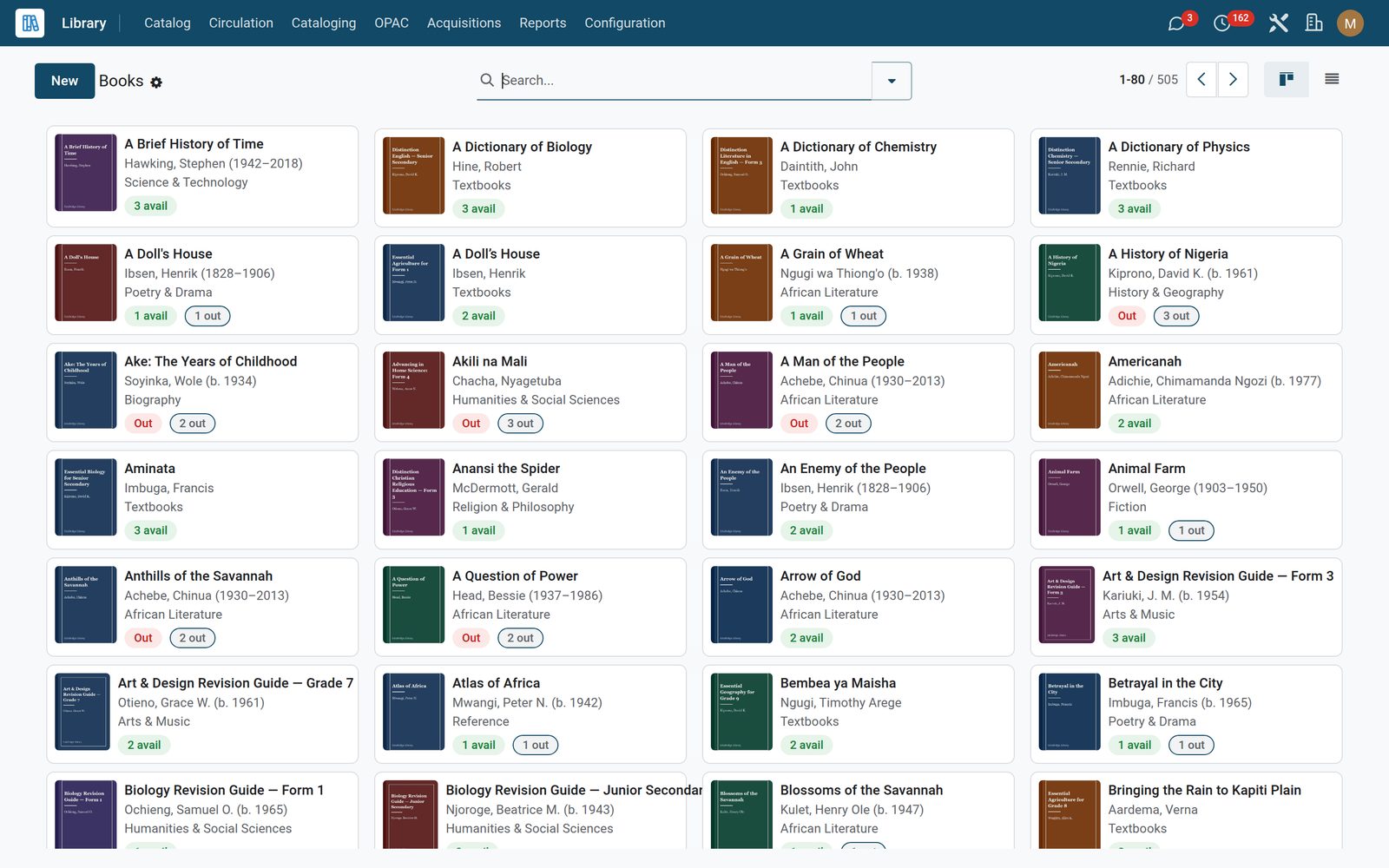The height and width of the screenshot is (868, 1389).
Task: Click the search magnifier icon
Action: (487, 80)
